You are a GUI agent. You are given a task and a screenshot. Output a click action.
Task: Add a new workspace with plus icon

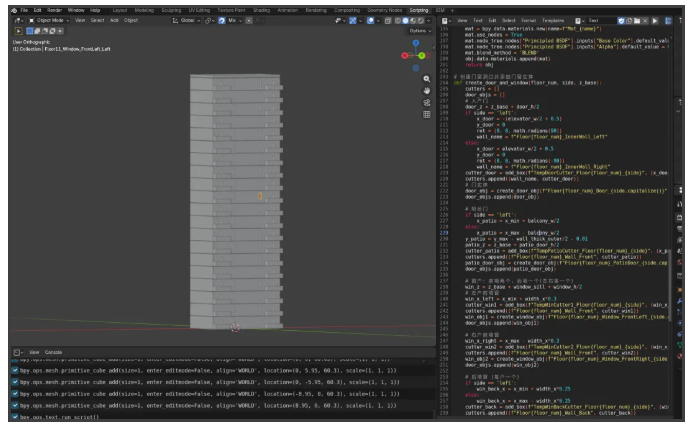click(x=452, y=10)
